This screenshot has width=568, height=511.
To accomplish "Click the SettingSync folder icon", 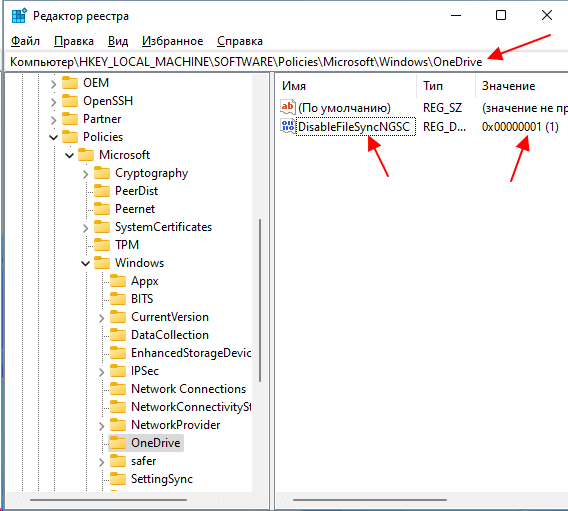I will (118, 478).
